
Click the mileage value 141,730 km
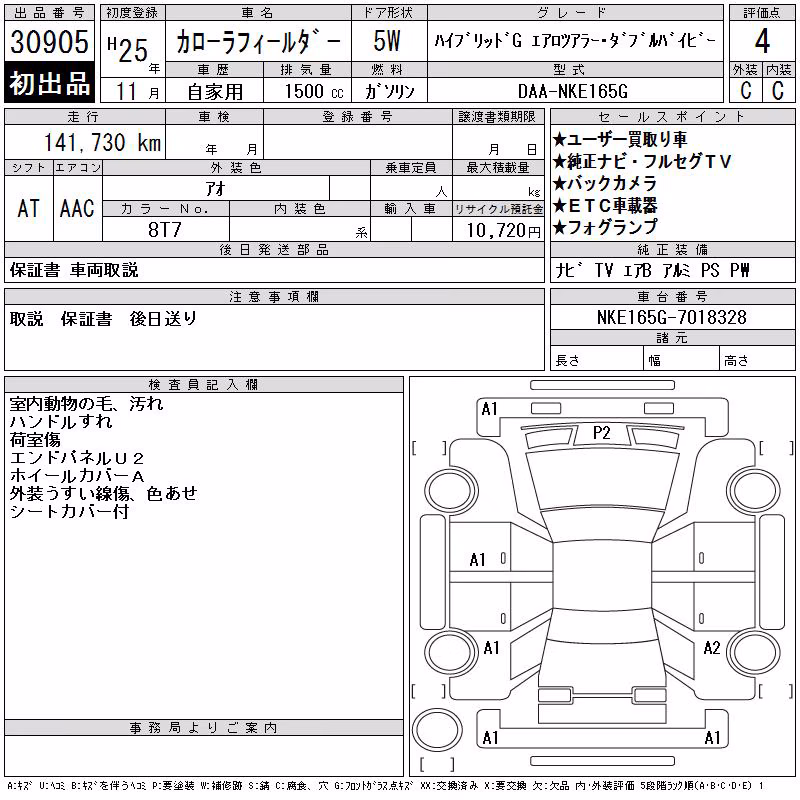[102, 142]
